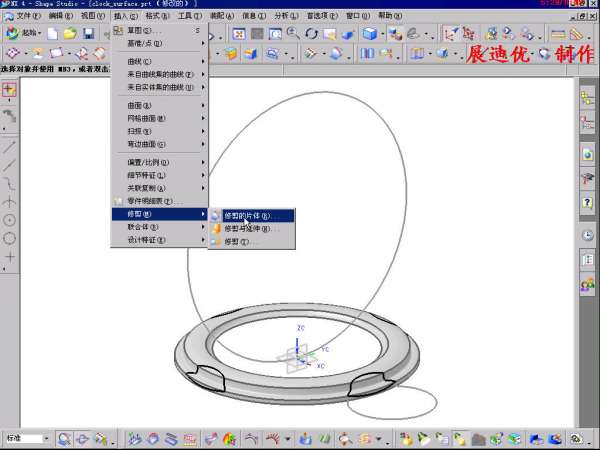
Task: Open the 帮助 help menu
Action: [x=386, y=16]
